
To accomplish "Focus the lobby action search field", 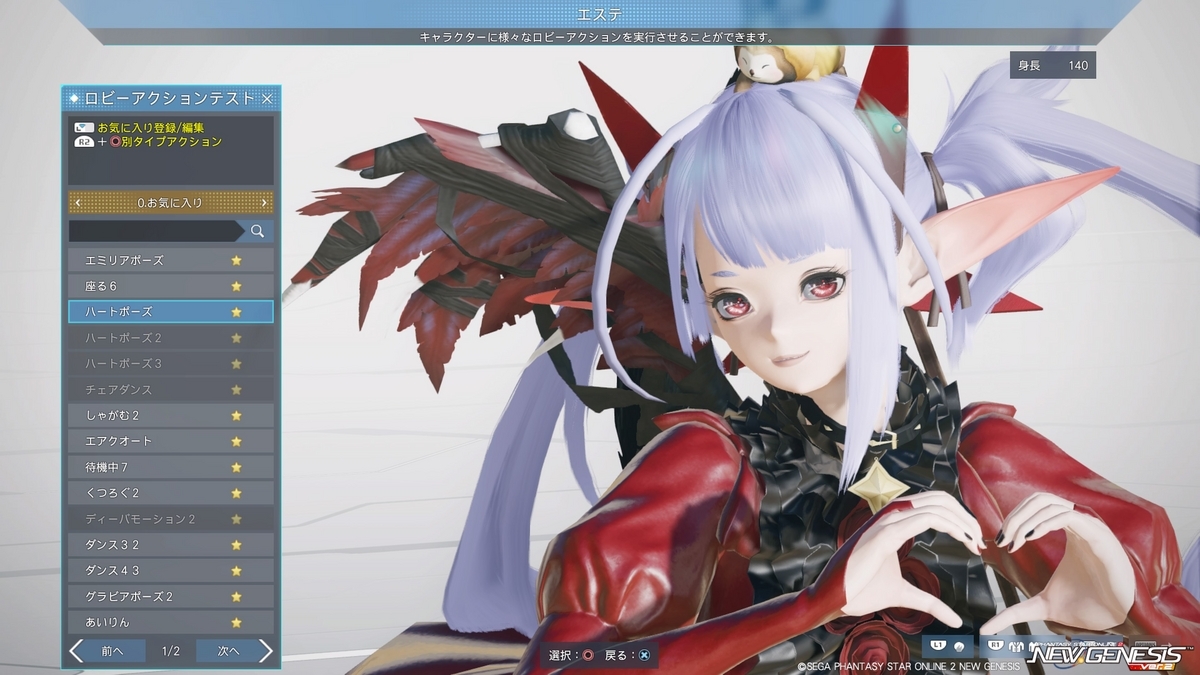I will 155,231.
